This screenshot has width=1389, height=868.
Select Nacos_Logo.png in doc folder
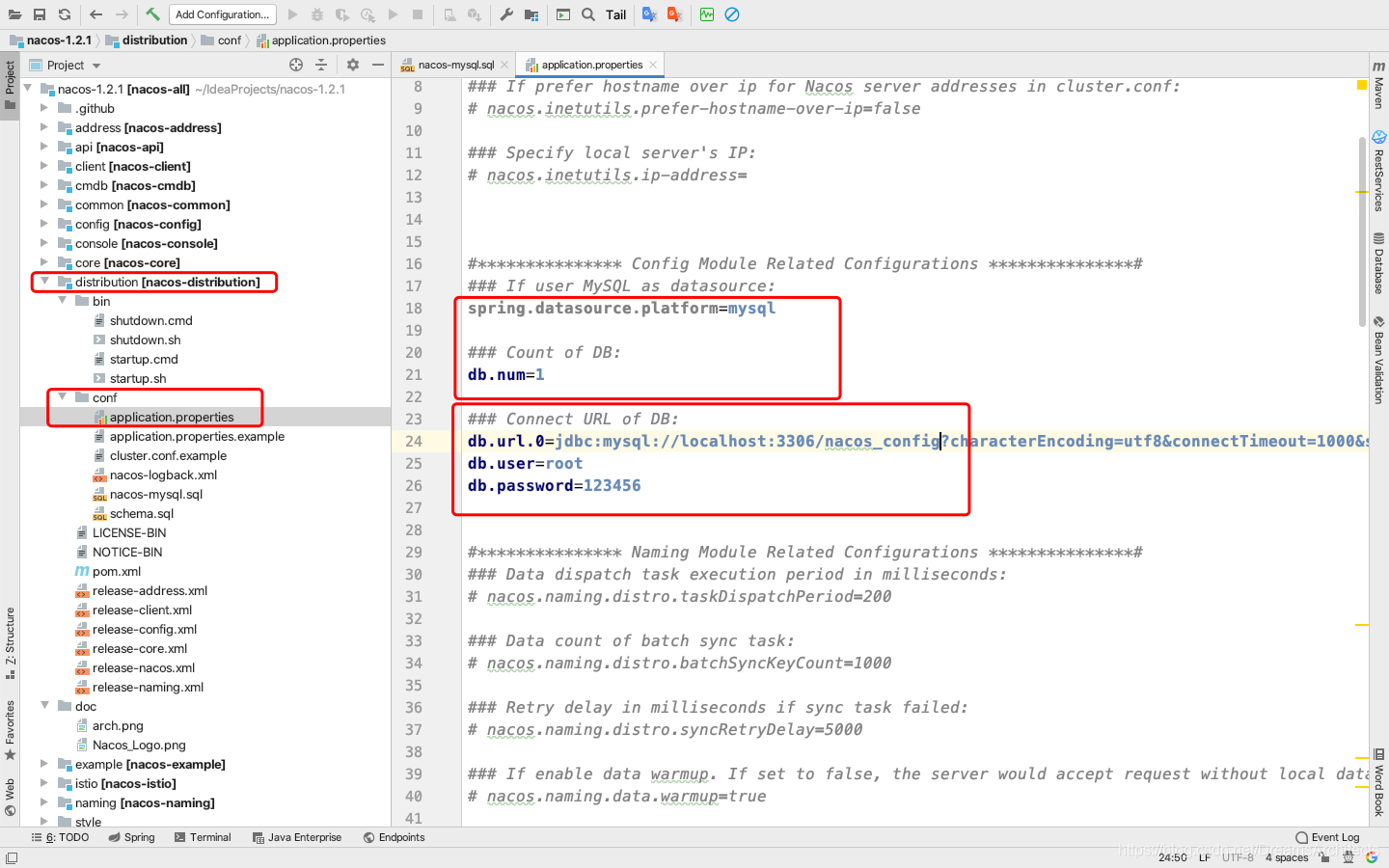[139, 745]
